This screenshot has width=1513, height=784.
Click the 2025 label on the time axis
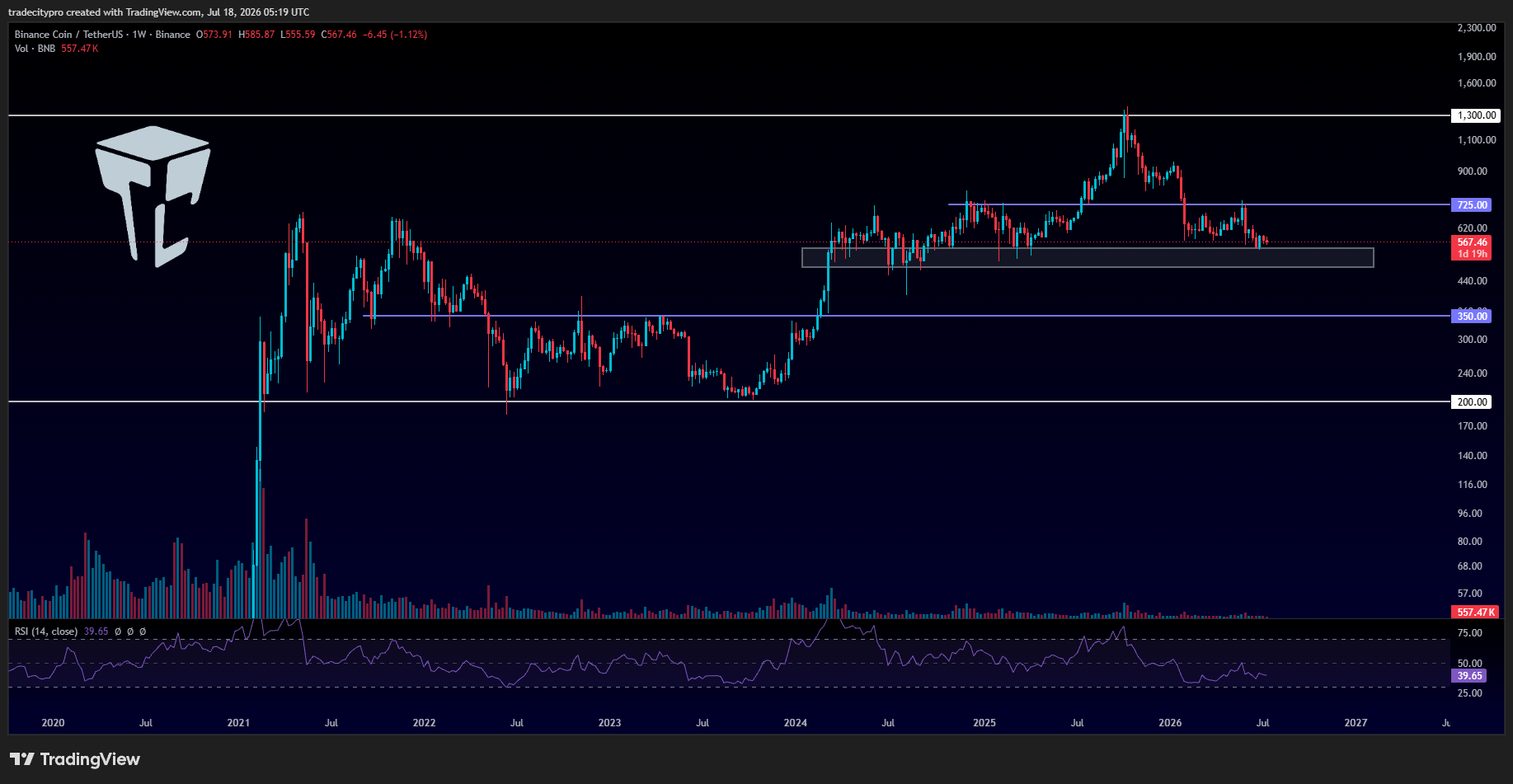coord(984,723)
